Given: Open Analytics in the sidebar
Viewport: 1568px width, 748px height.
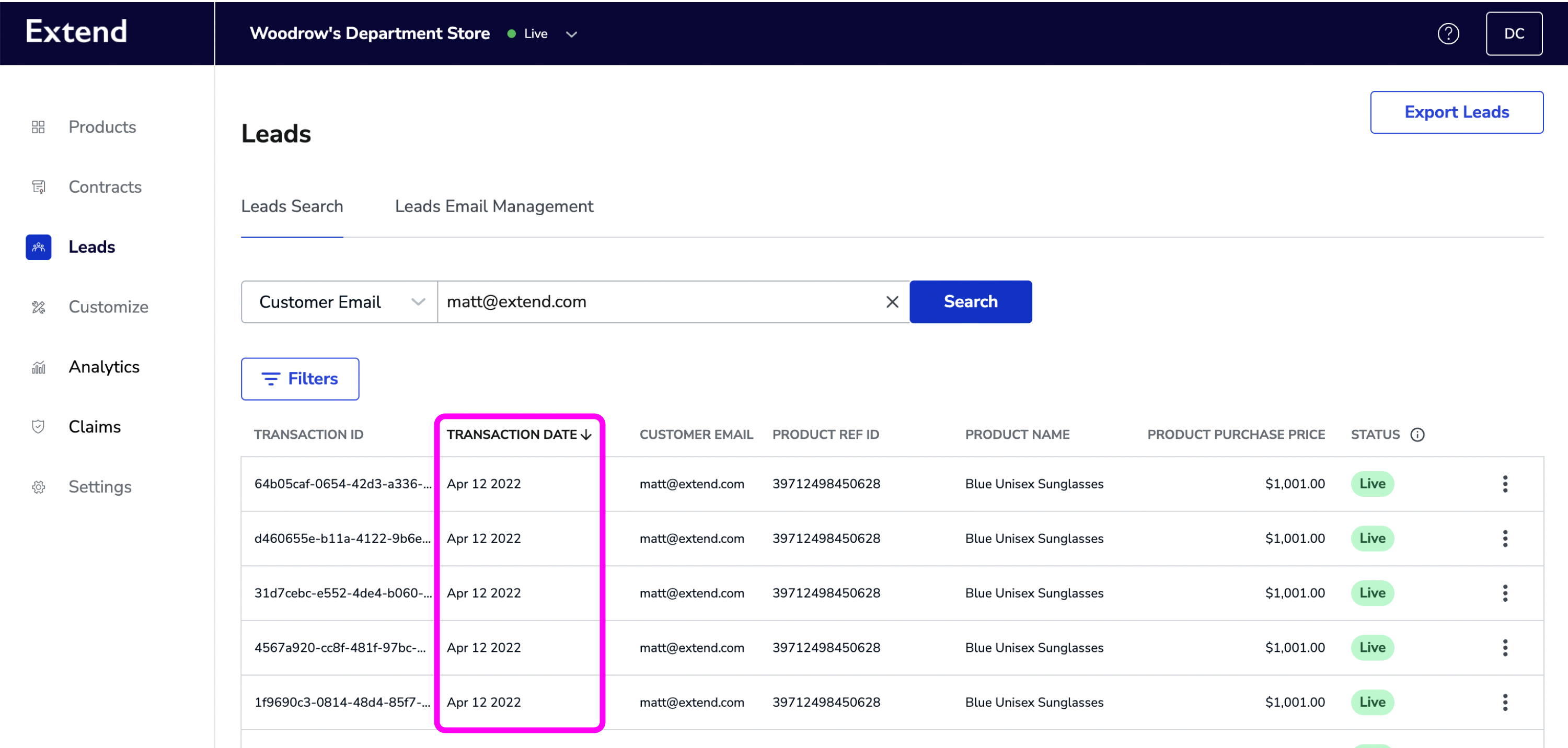Looking at the screenshot, I should click(x=104, y=367).
